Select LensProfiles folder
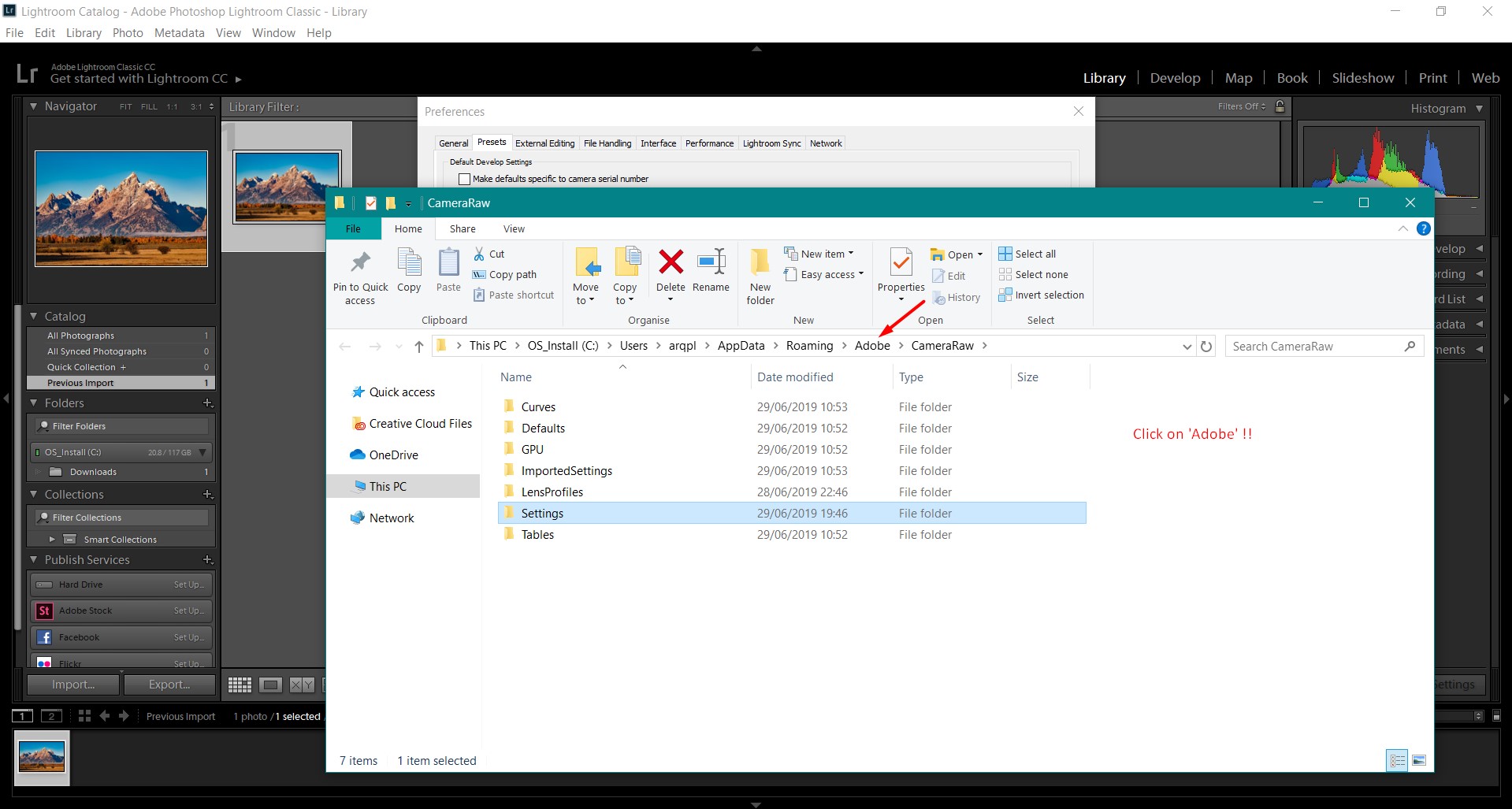The width and height of the screenshot is (1512, 809). [x=552, y=492]
